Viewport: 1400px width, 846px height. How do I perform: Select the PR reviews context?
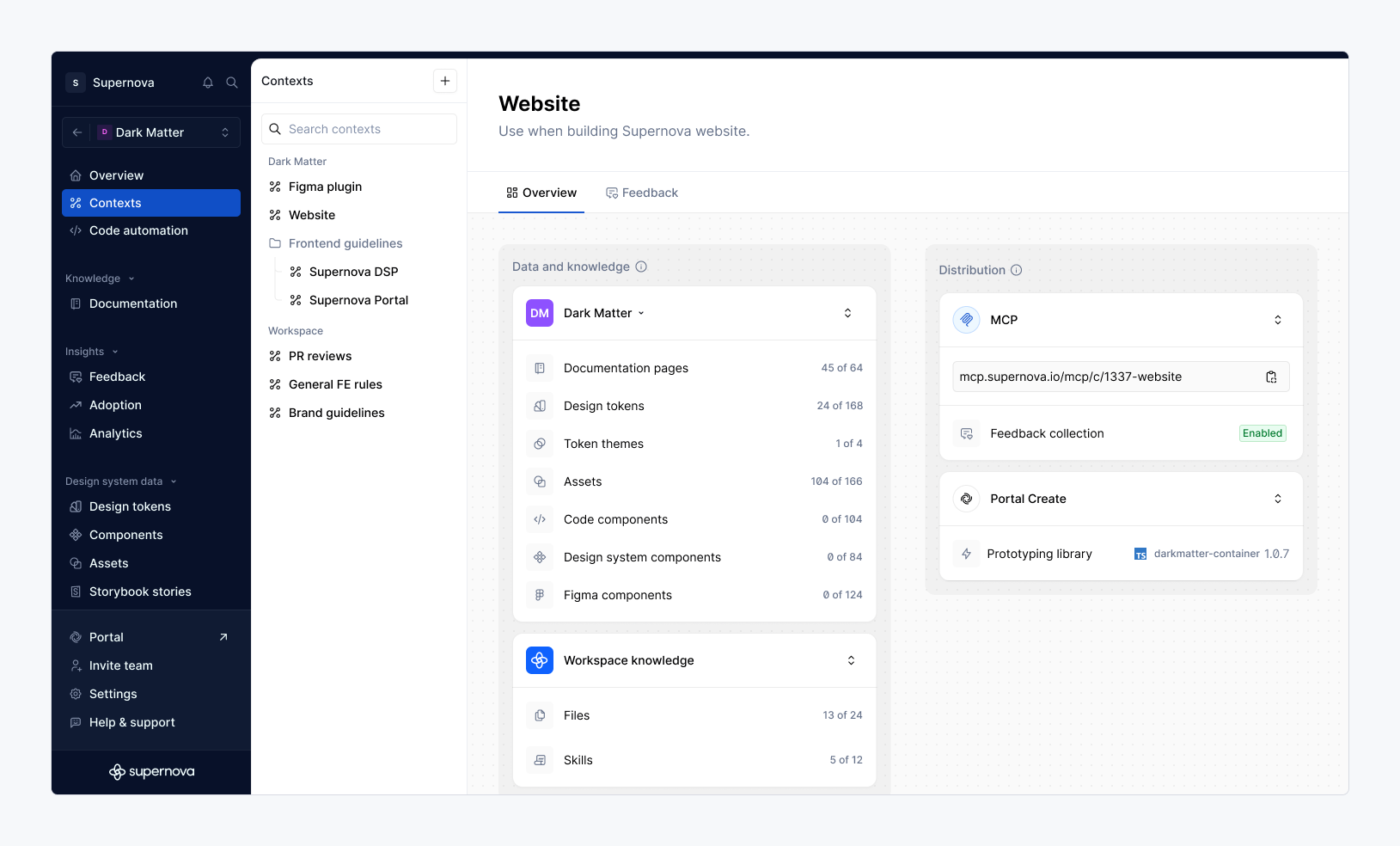pos(359,356)
